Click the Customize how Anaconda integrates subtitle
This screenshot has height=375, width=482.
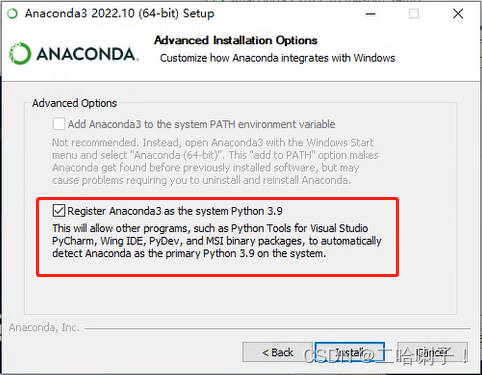pyautogui.click(x=277, y=58)
